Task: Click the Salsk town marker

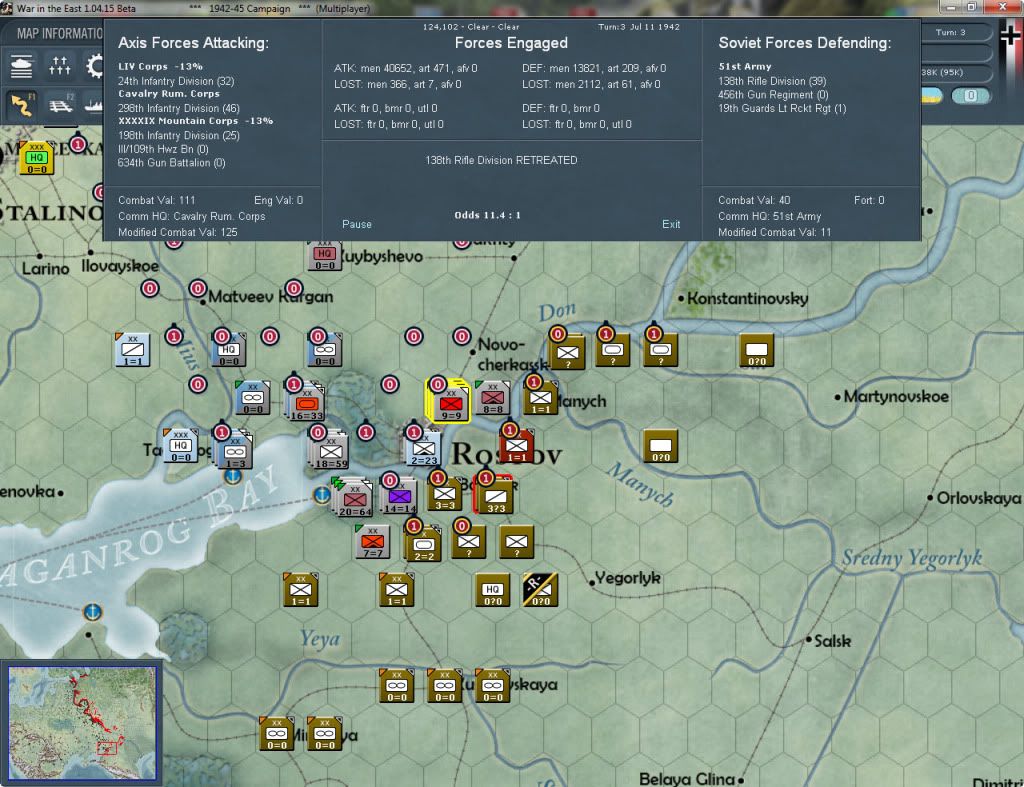Action: pos(808,639)
